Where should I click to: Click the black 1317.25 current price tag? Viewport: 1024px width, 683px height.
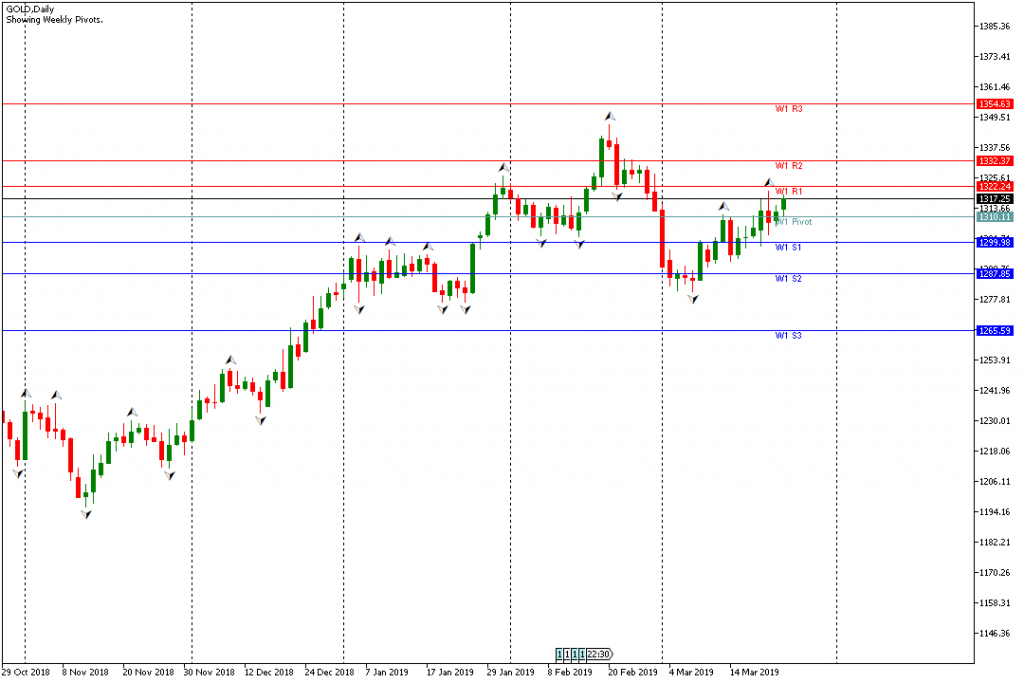point(996,199)
